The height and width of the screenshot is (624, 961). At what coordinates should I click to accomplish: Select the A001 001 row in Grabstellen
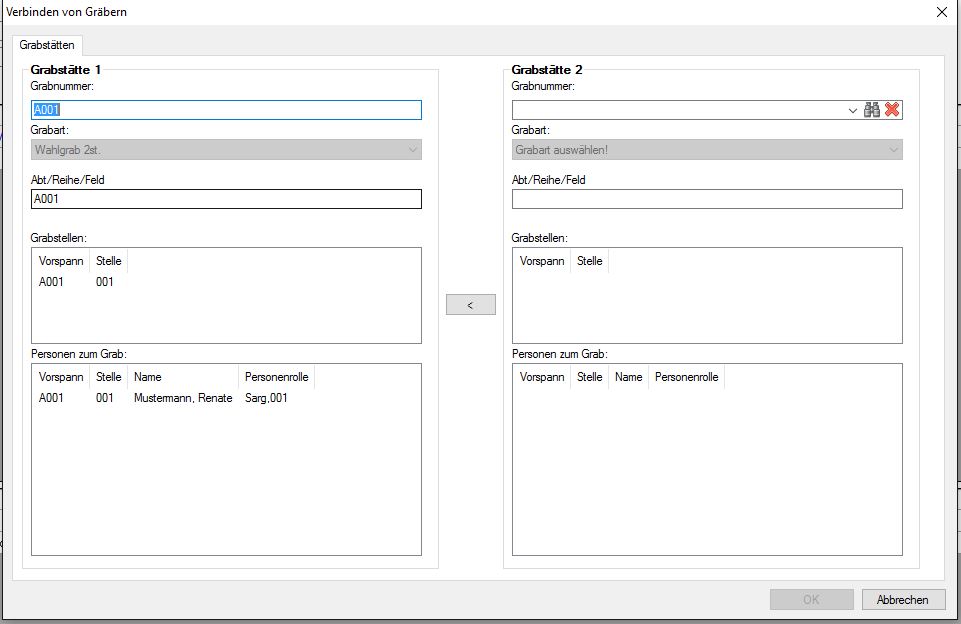pos(77,282)
